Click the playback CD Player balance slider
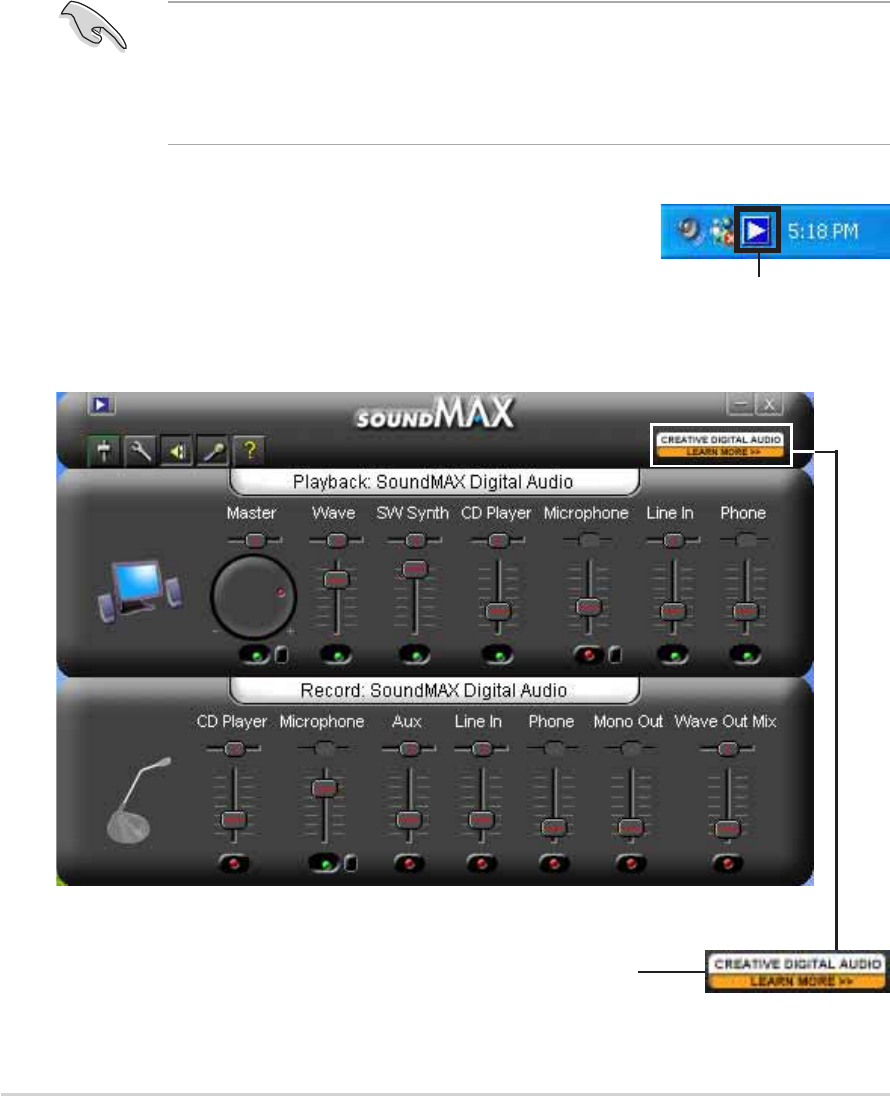 [x=498, y=540]
